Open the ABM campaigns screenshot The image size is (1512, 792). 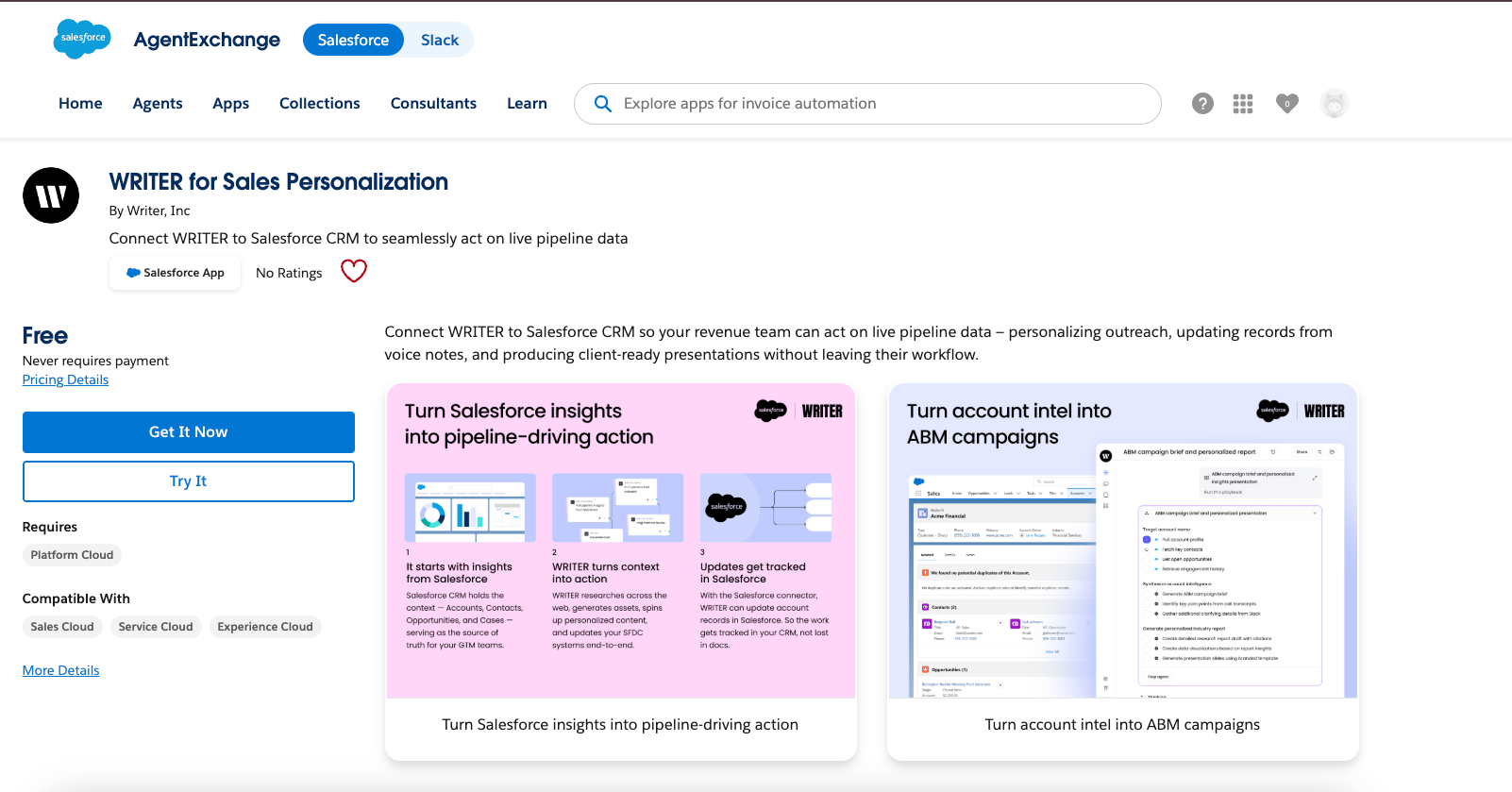[1123, 541]
